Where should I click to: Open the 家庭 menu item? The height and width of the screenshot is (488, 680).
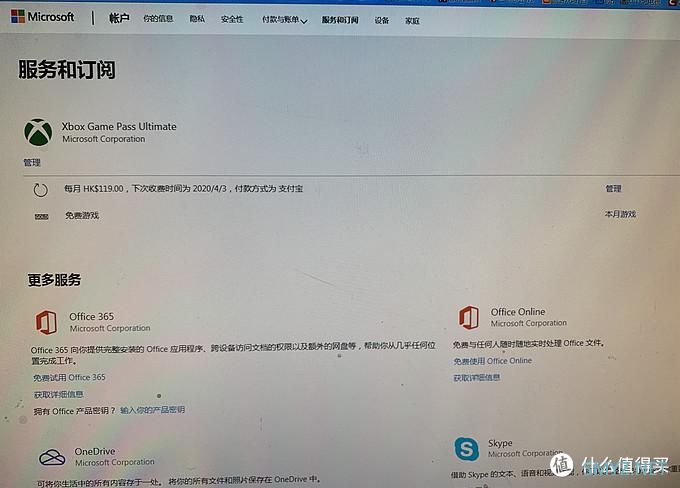click(x=412, y=21)
